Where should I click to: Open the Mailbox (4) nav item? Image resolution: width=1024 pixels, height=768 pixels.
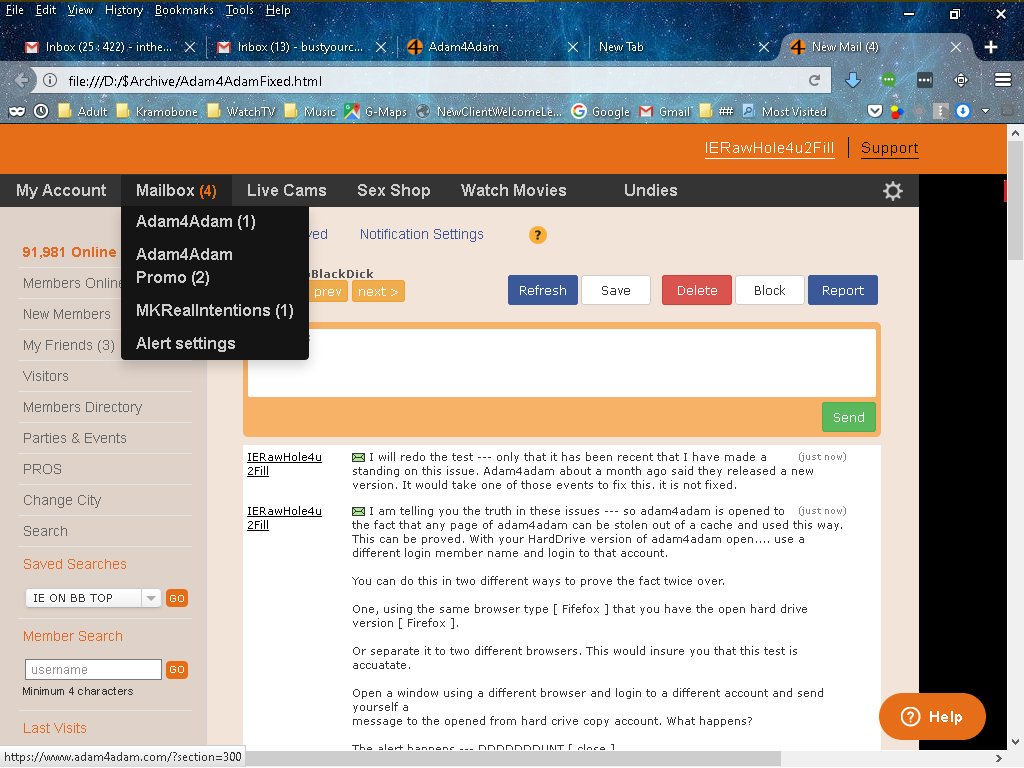click(x=176, y=191)
